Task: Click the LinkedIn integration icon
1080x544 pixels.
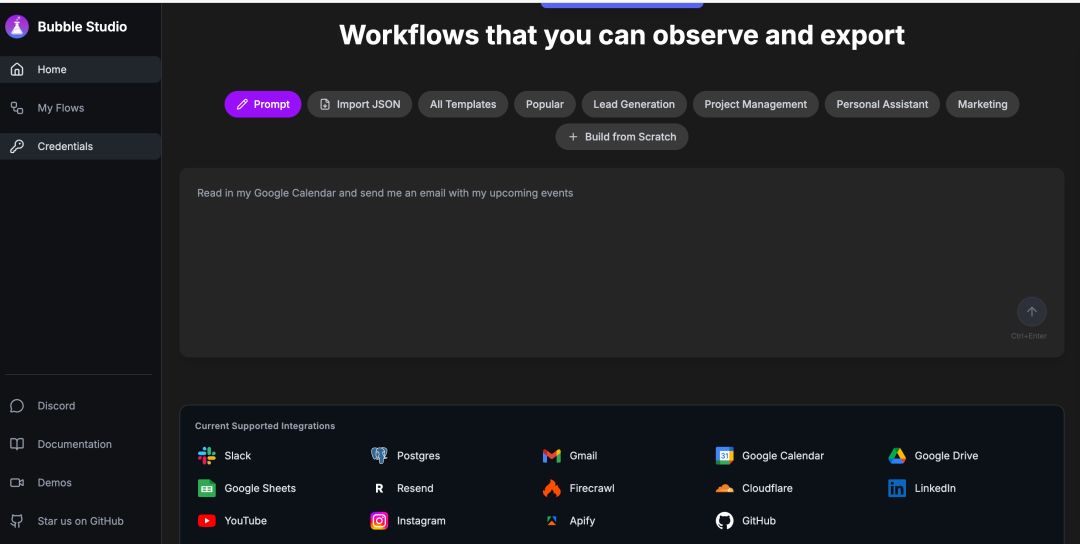Action: point(897,488)
